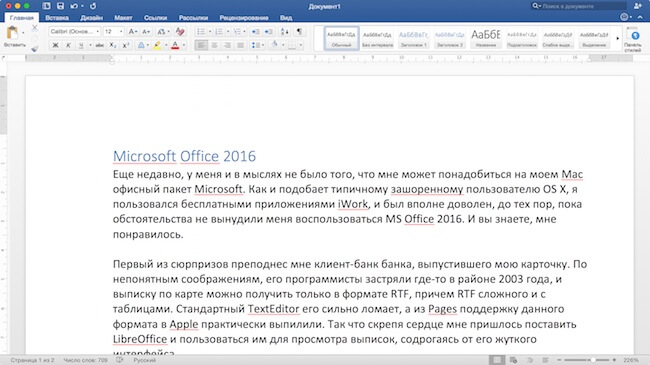Image resolution: width=650 pixels, height=365 pixels.
Task: Apply superscript X² formatting
Action: pos(126,45)
